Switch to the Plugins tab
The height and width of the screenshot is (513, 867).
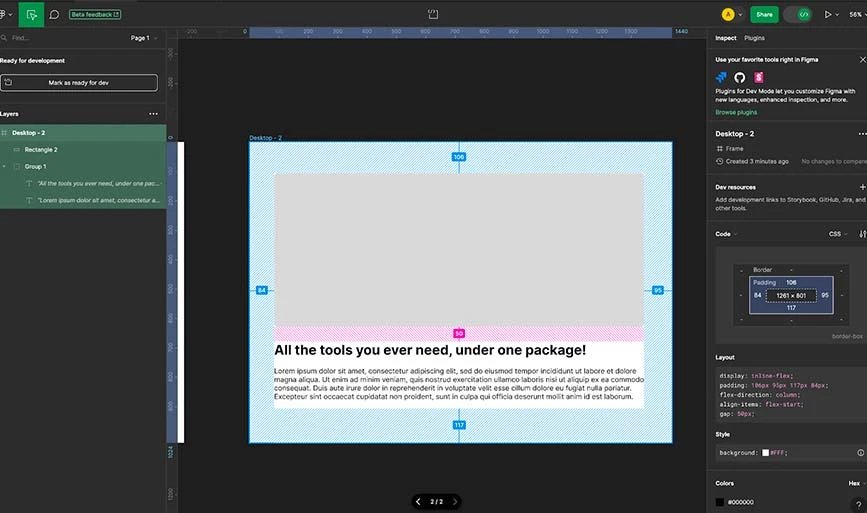point(754,38)
